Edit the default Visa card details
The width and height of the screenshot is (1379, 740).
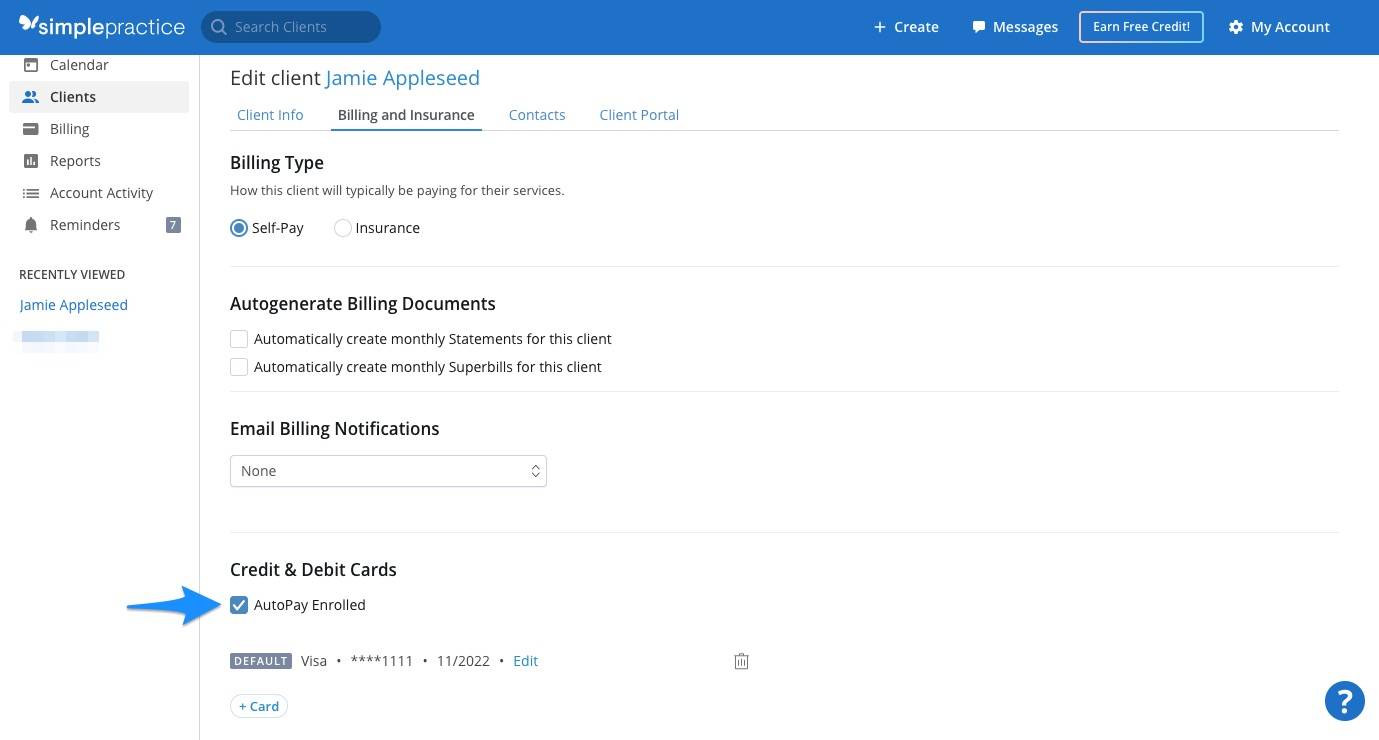[525, 660]
